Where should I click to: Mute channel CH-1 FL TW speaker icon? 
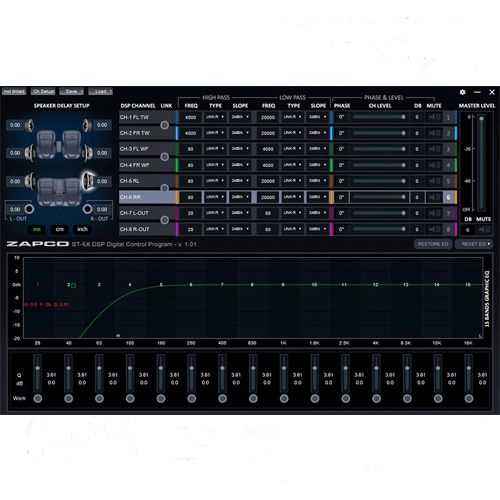[435, 117]
